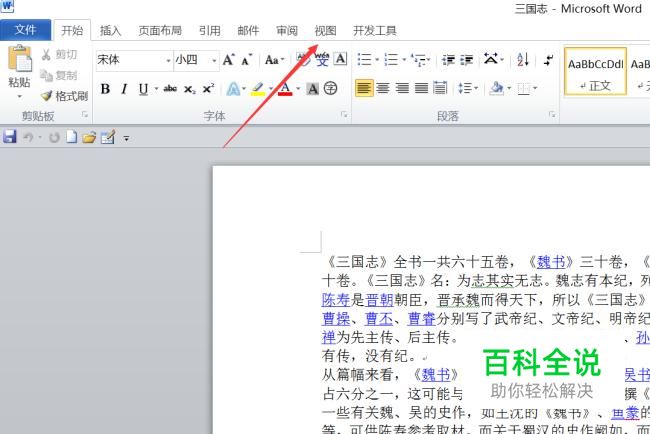
Task: Toggle Align Right paragraph
Action: click(x=402, y=88)
